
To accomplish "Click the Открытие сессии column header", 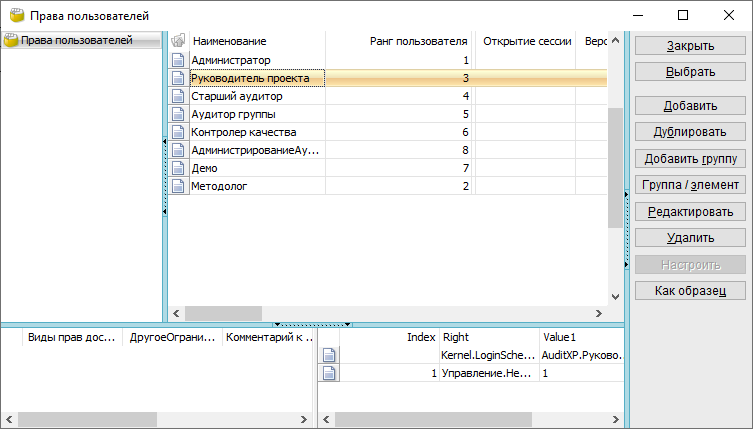I will 526,41.
